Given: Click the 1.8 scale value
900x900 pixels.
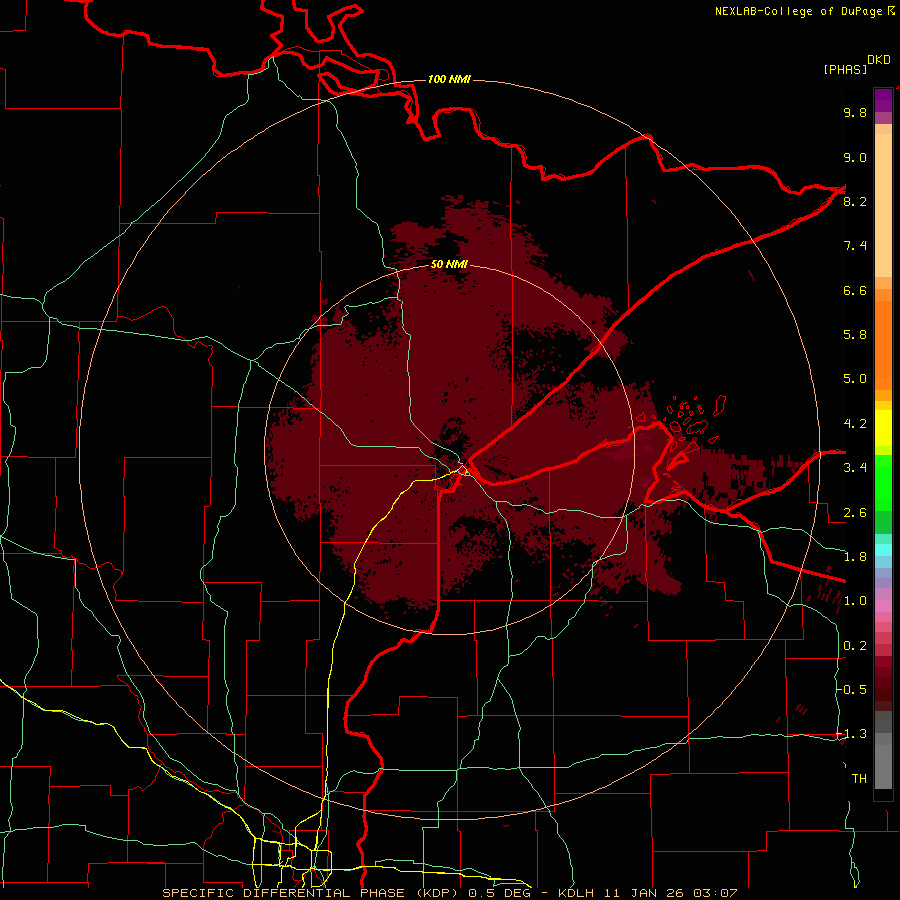Looking at the screenshot, I should [855, 557].
